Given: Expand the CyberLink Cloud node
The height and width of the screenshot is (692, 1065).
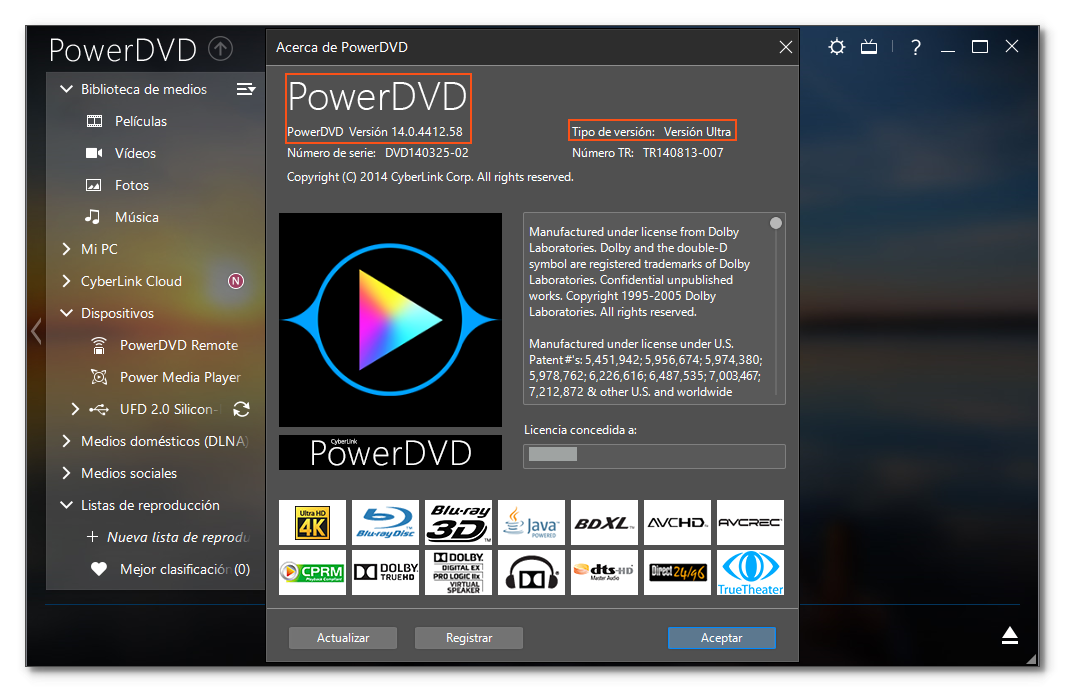Looking at the screenshot, I should pyautogui.click(x=66, y=280).
